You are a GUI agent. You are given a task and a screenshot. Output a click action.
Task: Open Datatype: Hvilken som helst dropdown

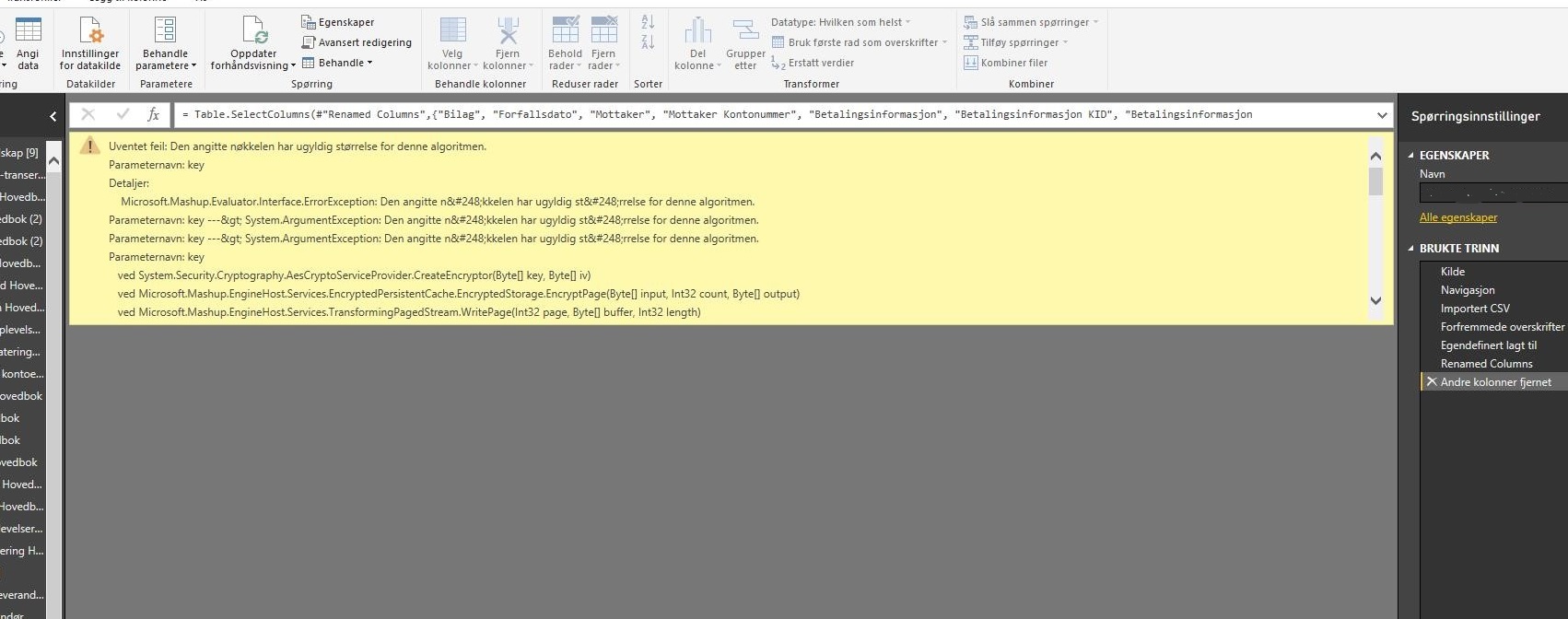click(840, 22)
